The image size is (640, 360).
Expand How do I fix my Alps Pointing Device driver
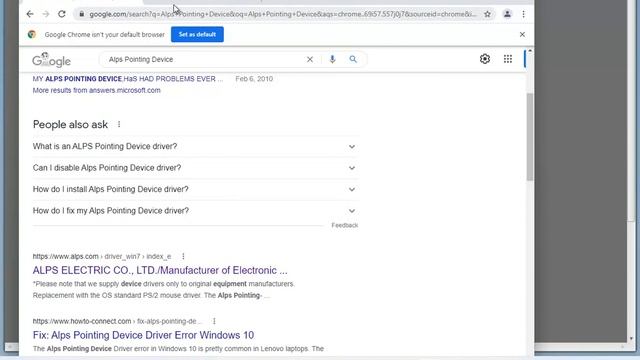click(x=195, y=211)
